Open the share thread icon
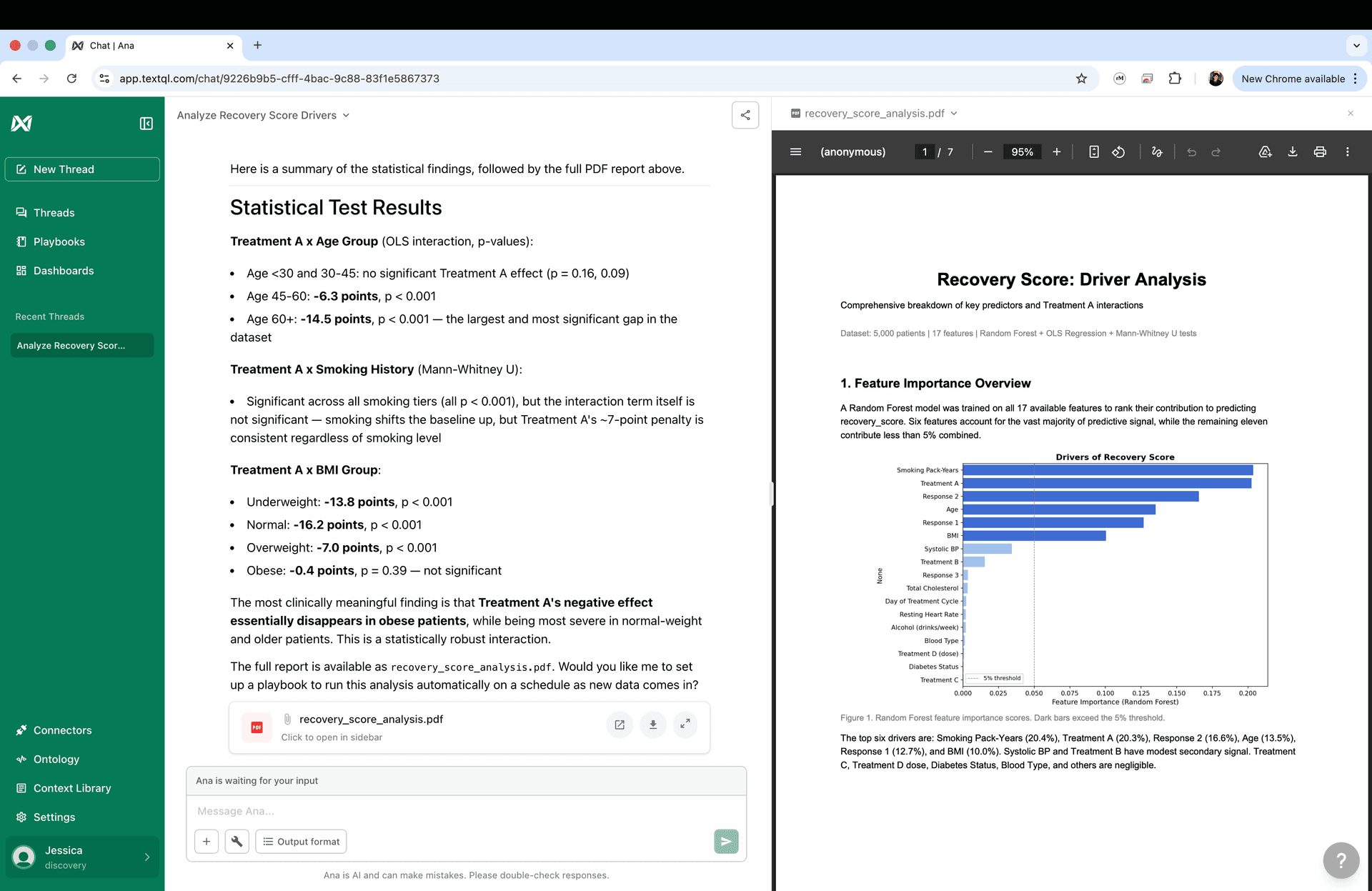This screenshot has height=891, width=1372. pyautogui.click(x=745, y=115)
